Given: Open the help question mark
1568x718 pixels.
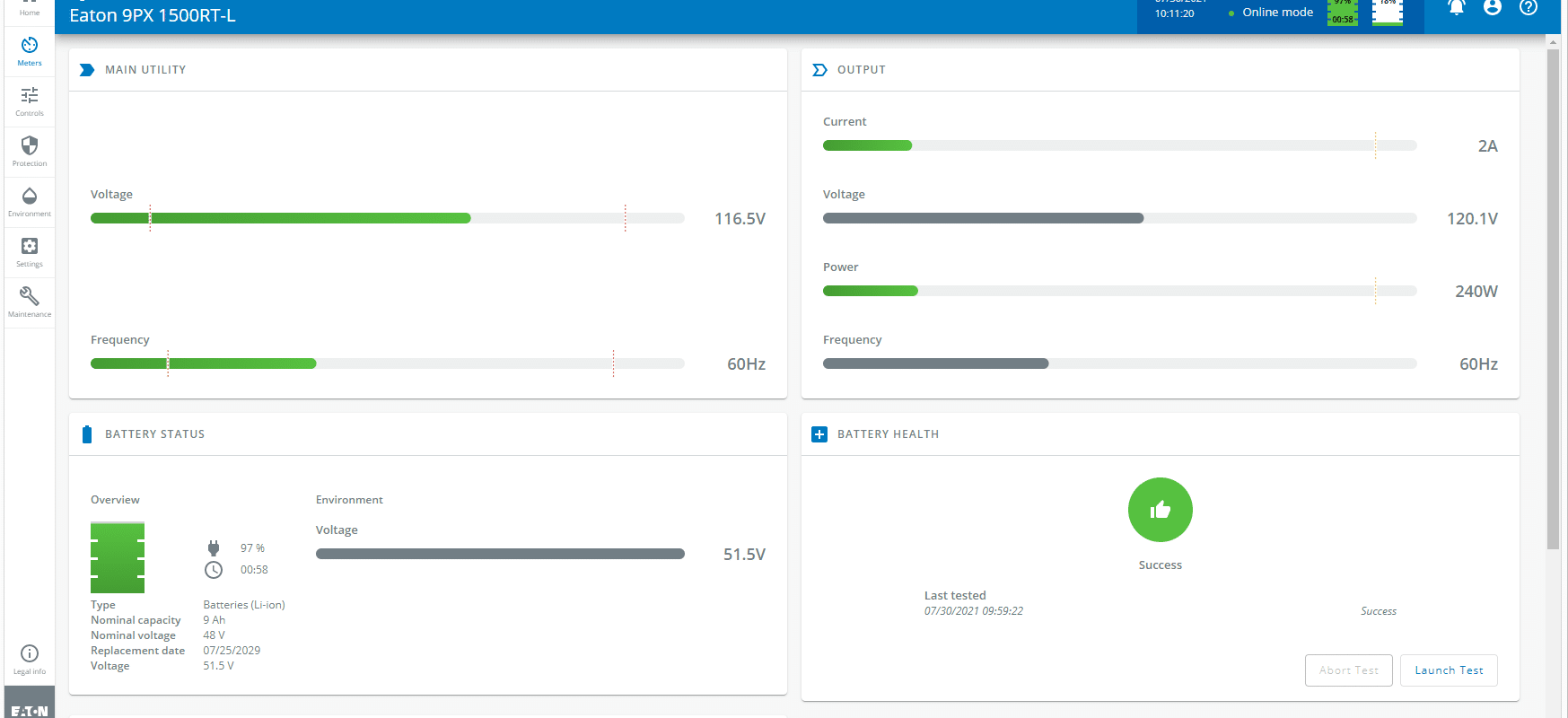Looking at the screenshot, I should [x=1529, y=8].
